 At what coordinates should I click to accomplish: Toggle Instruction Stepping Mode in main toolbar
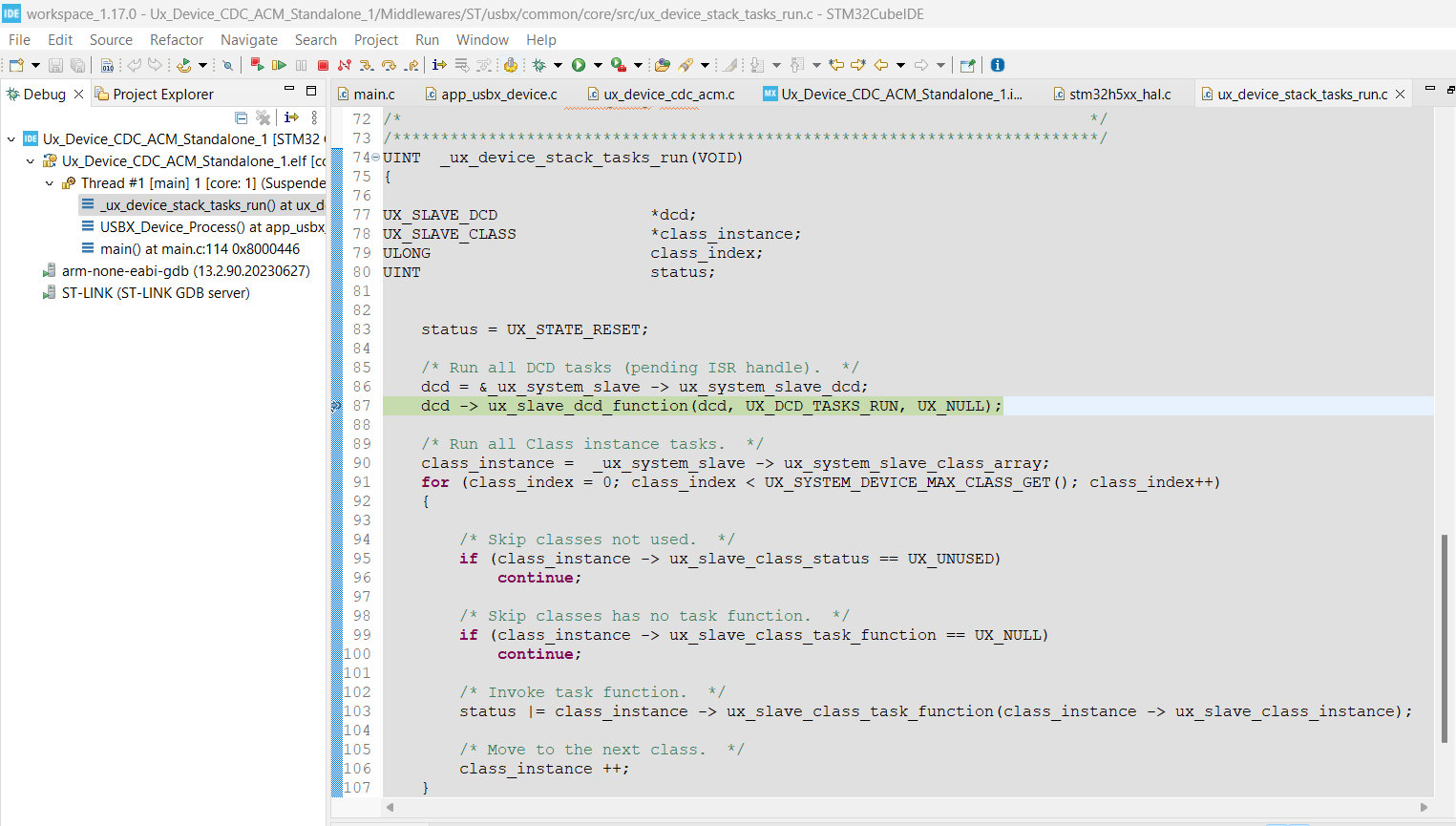pos(439,65)
